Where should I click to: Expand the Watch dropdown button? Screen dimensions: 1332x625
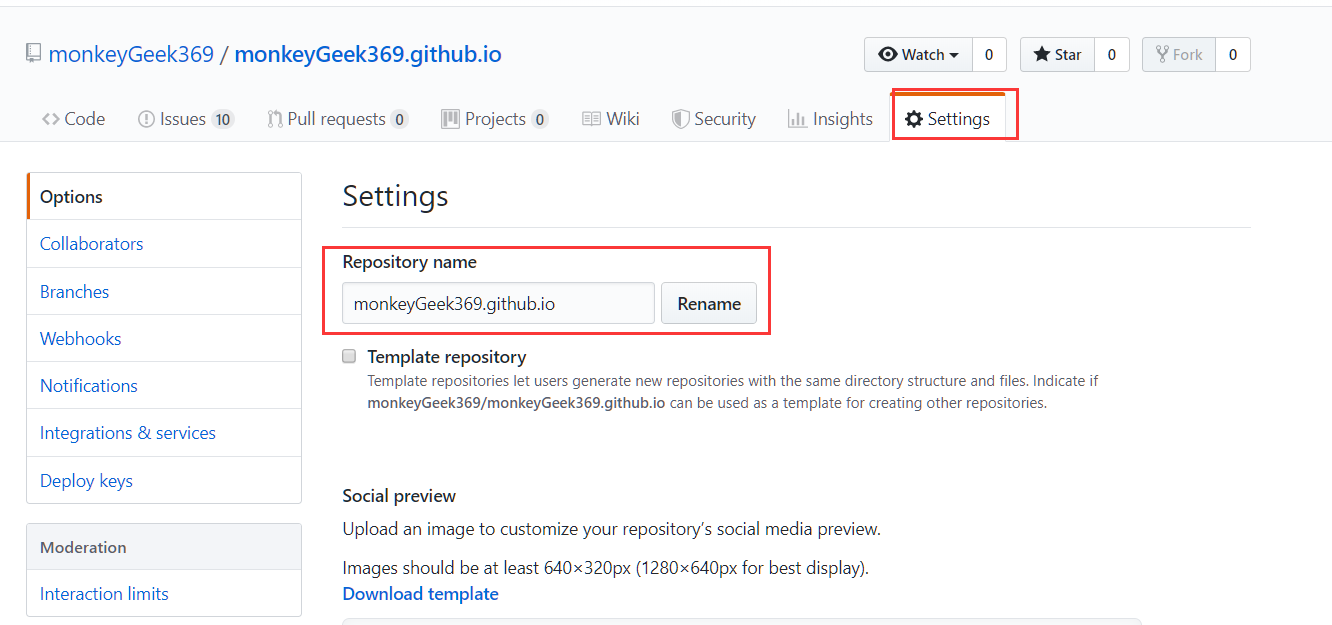click(918, 55)
